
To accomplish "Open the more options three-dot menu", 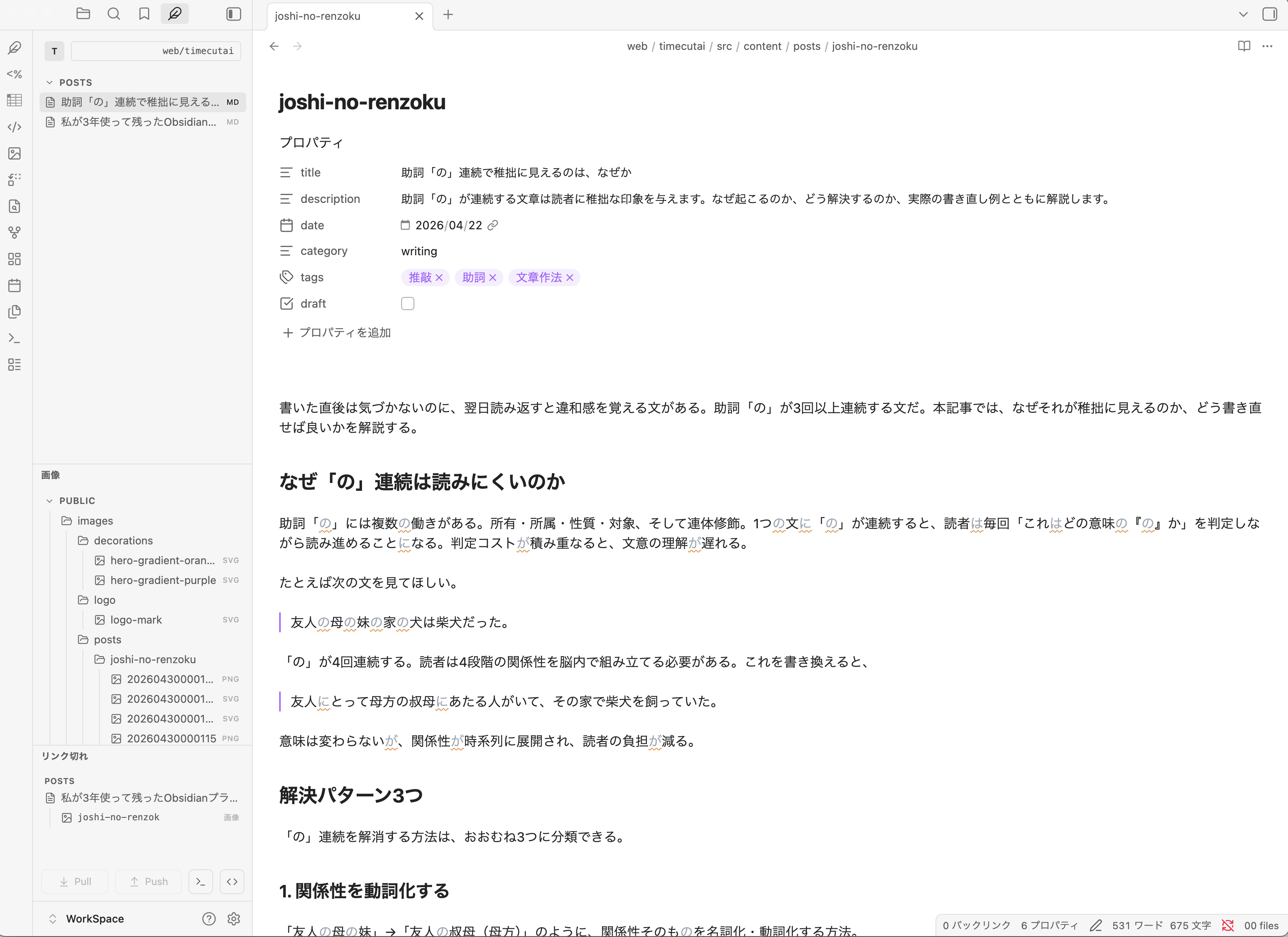I will (x=1267, y=46).
